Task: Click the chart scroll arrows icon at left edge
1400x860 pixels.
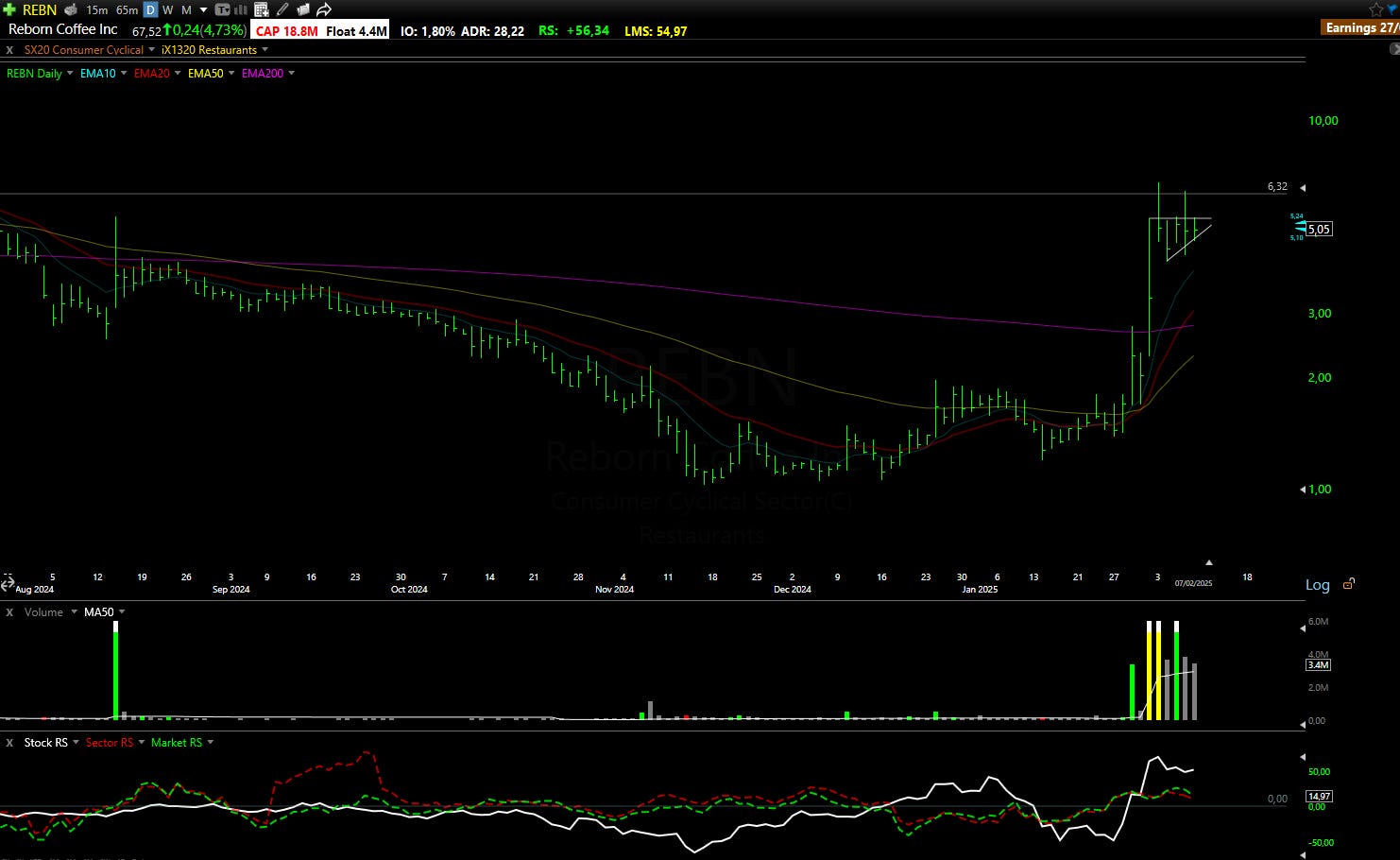Action: click(7, 585)
